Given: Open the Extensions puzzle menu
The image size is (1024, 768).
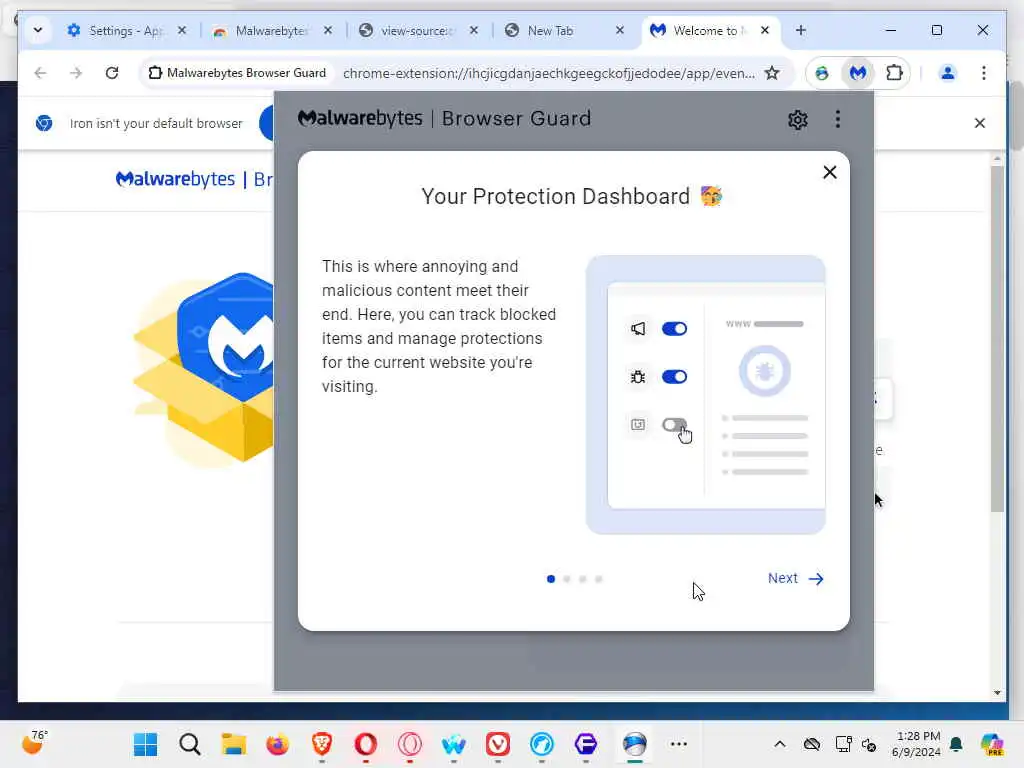Looking at the screenshot, I should 894,73.
